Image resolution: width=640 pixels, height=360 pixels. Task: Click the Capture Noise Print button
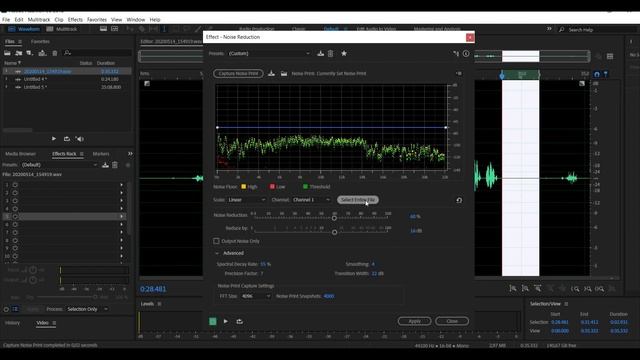tap(238, 73)
